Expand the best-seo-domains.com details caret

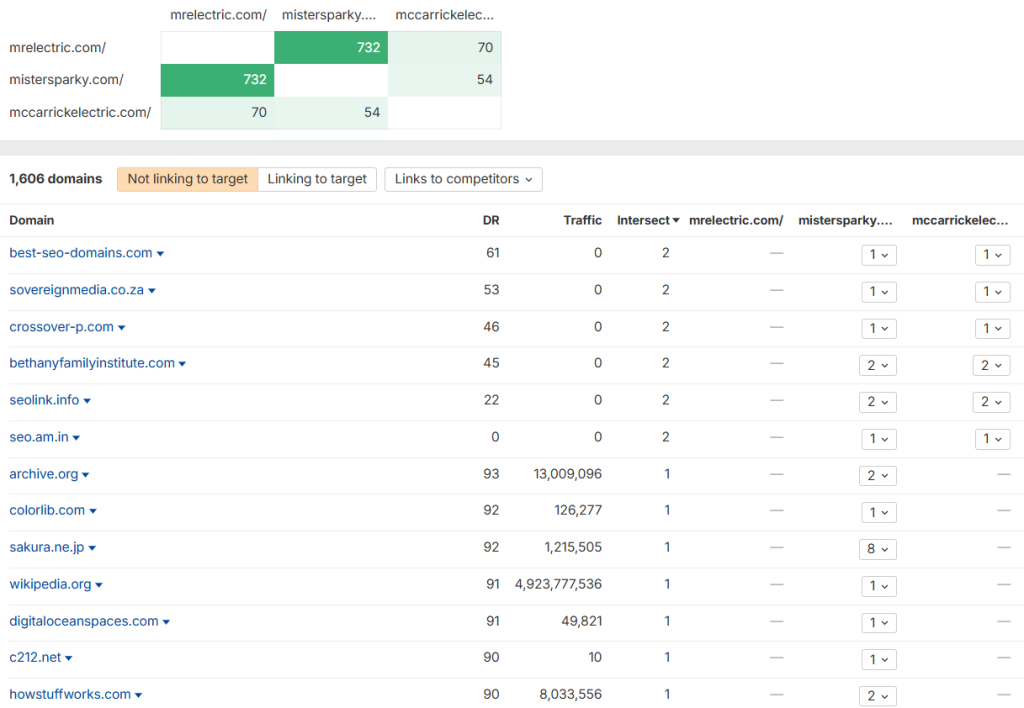[158, 253]
